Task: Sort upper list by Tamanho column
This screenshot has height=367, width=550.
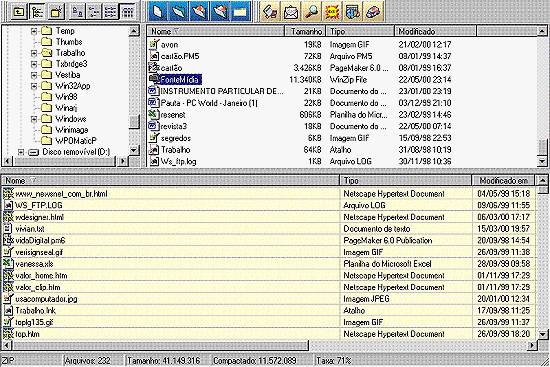Action: (x=305, y=31)
